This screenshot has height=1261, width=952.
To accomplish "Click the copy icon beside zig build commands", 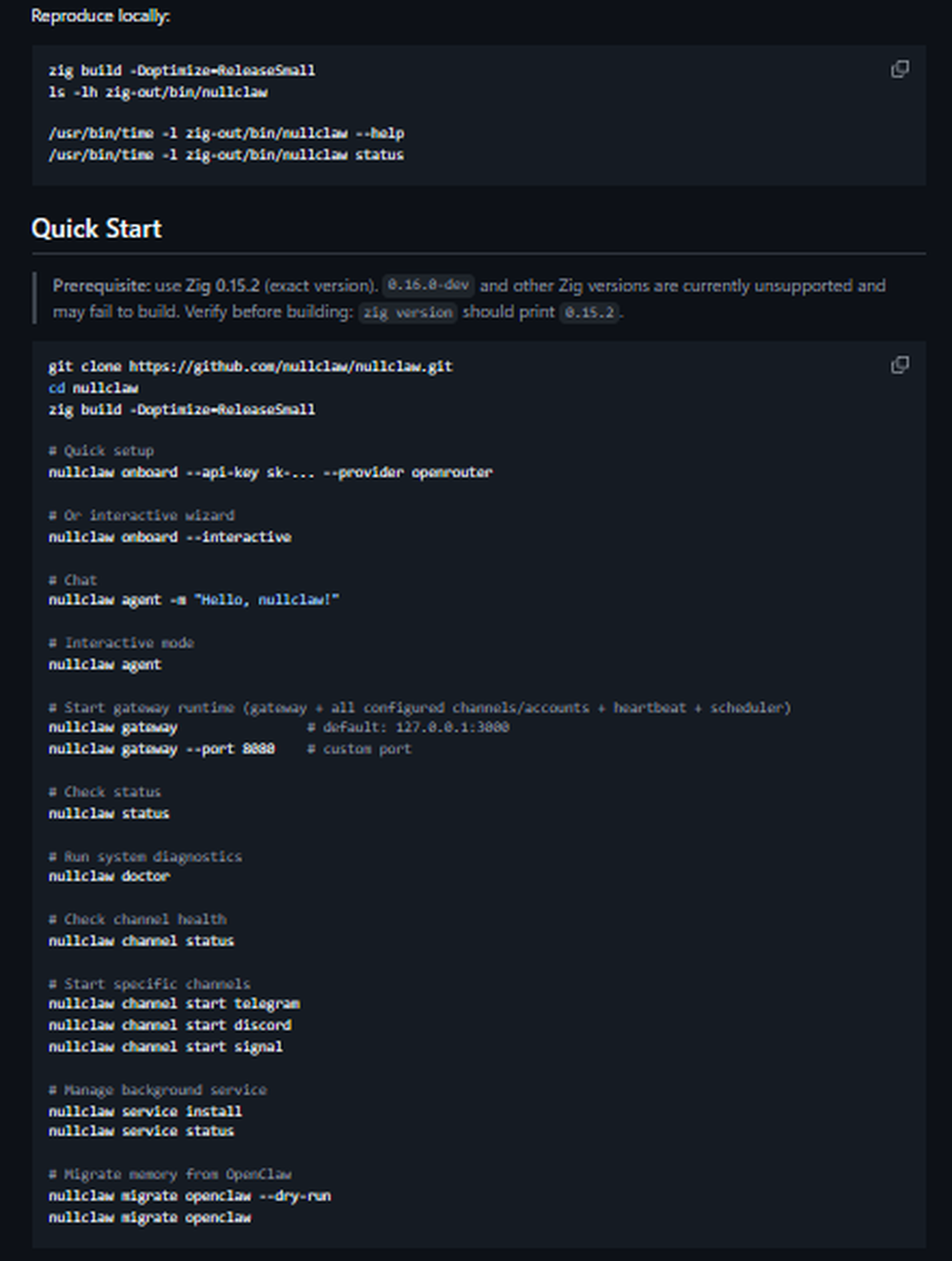I will tap(899, 69).
